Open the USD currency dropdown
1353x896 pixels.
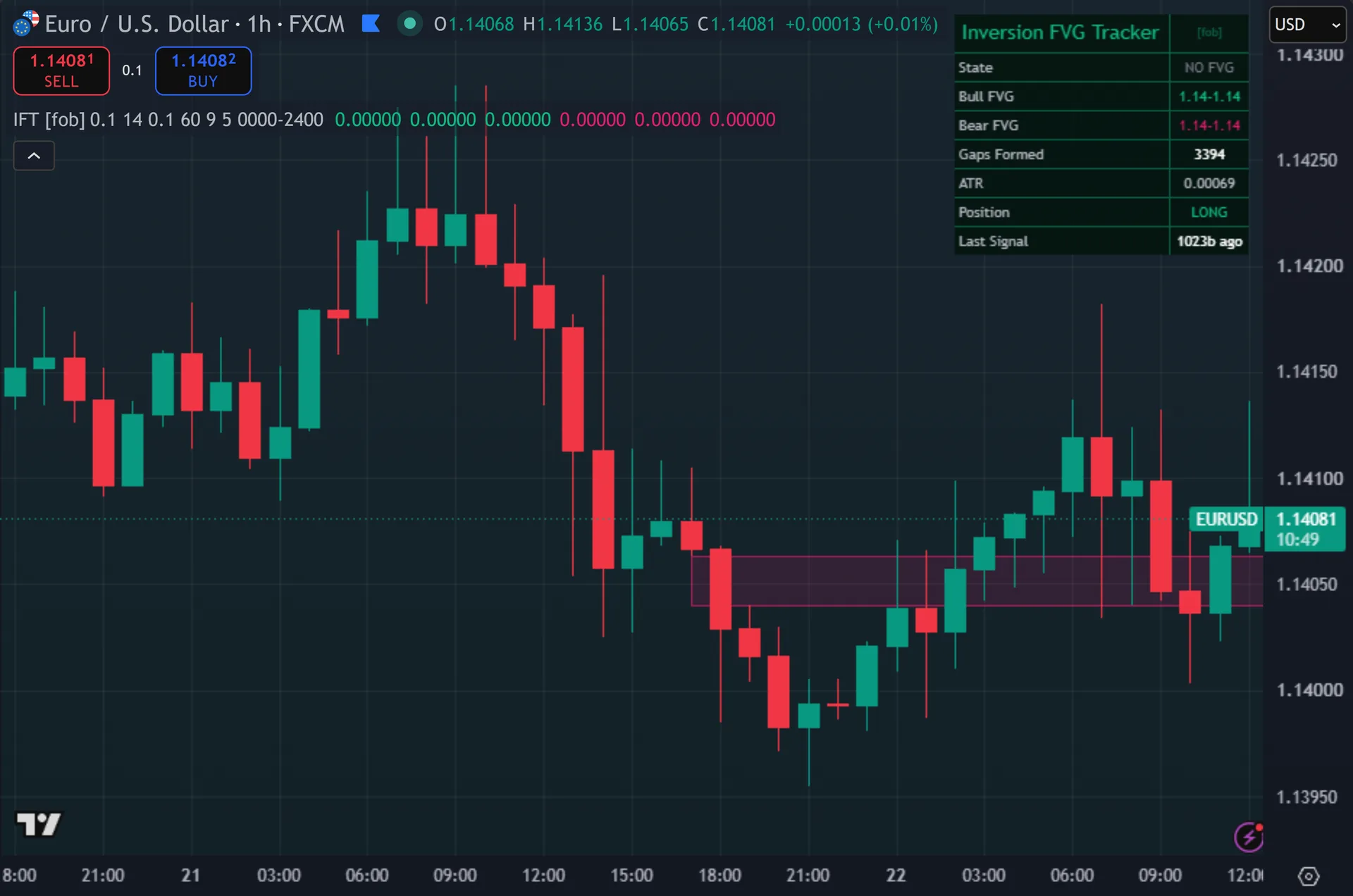tap(1307, 25)
